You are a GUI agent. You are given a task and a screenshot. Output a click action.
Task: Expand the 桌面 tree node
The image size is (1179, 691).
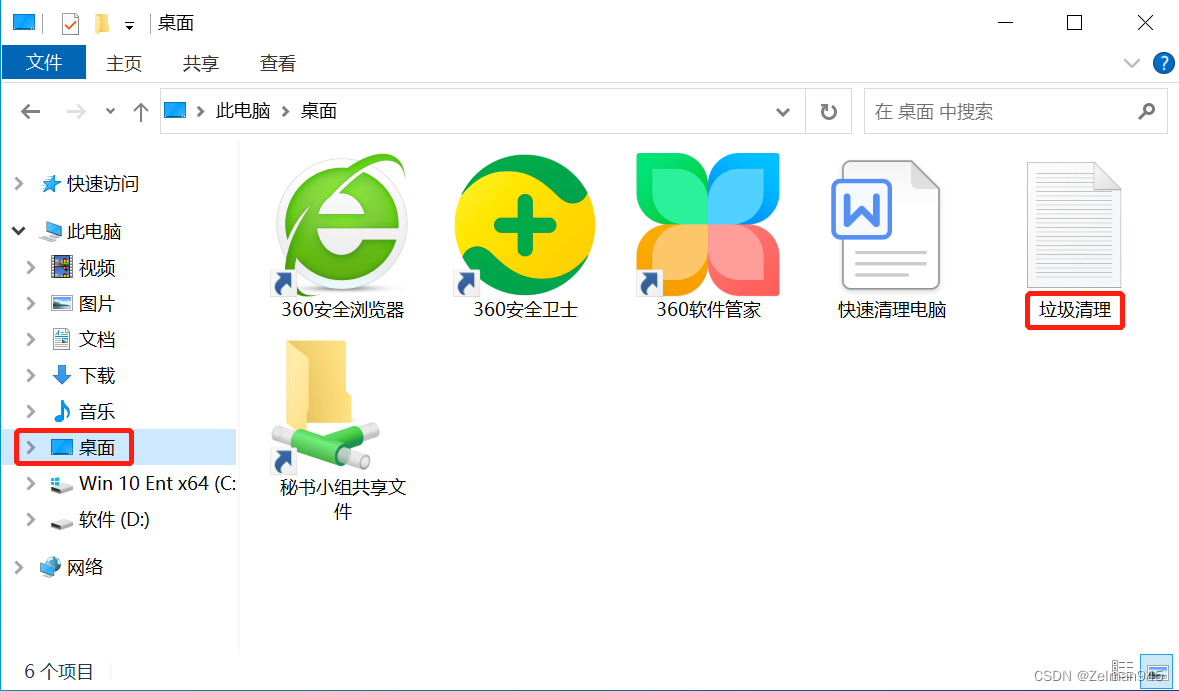pyautogui.click(x=31, y=447)
